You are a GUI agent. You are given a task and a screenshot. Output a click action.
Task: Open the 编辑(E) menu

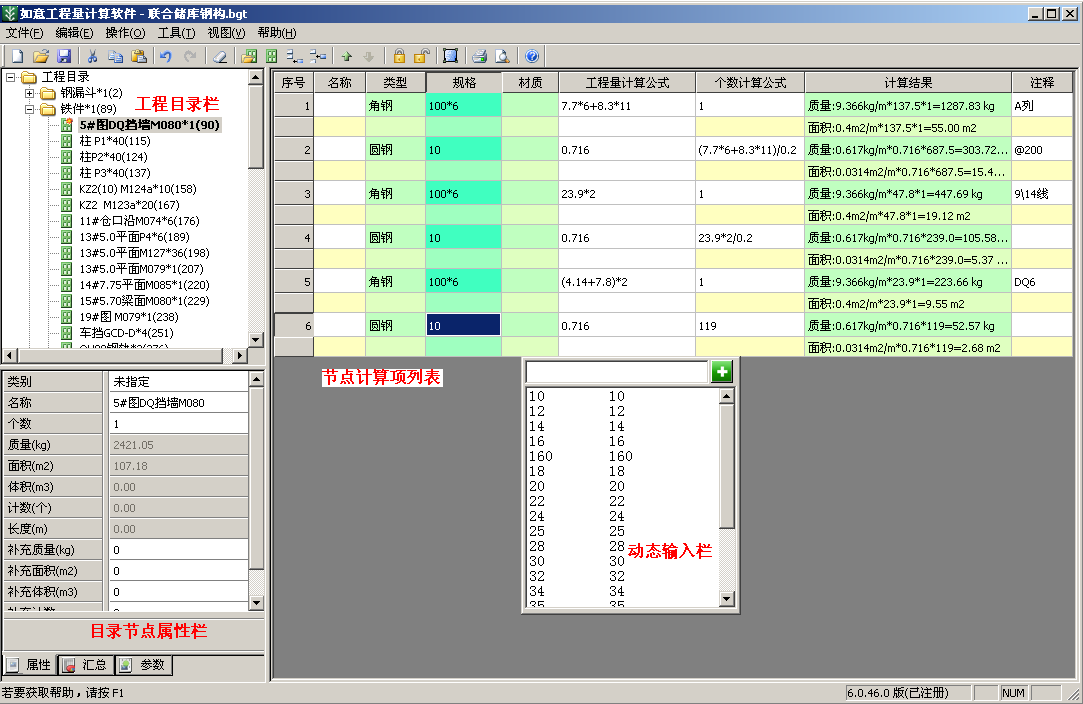(75, 32)
